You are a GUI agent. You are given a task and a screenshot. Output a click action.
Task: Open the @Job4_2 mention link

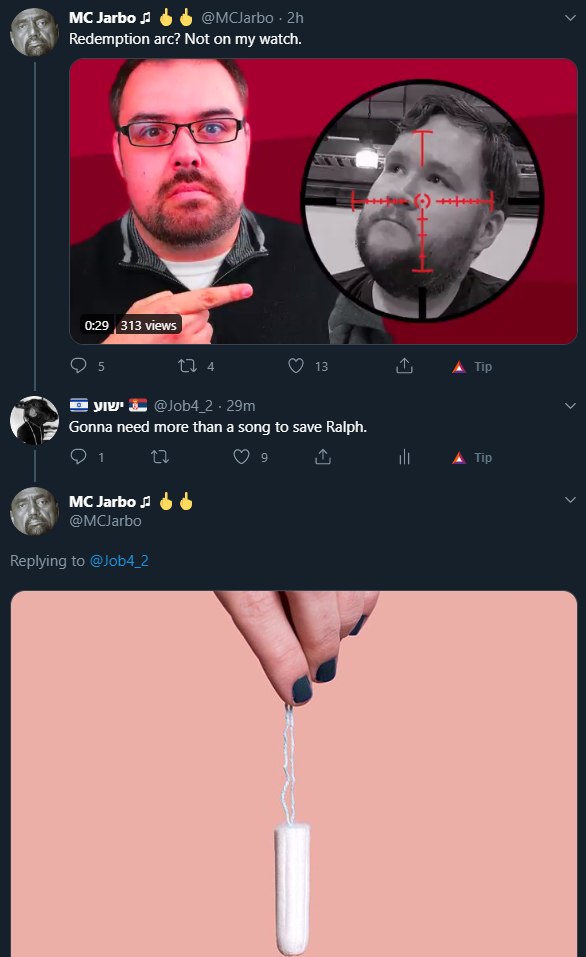(x=119, y=560)
